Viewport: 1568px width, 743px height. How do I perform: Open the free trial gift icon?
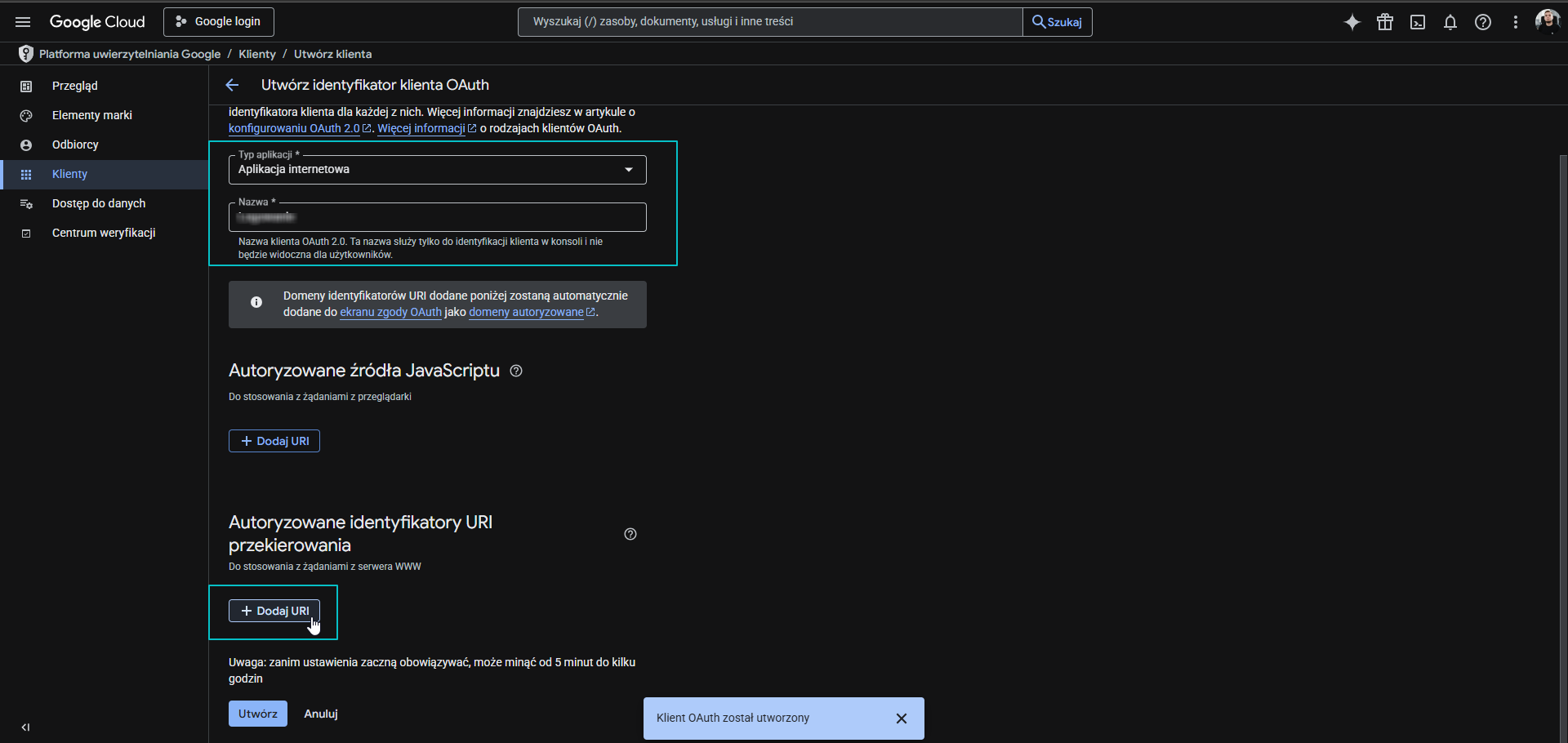(1385, 22)
